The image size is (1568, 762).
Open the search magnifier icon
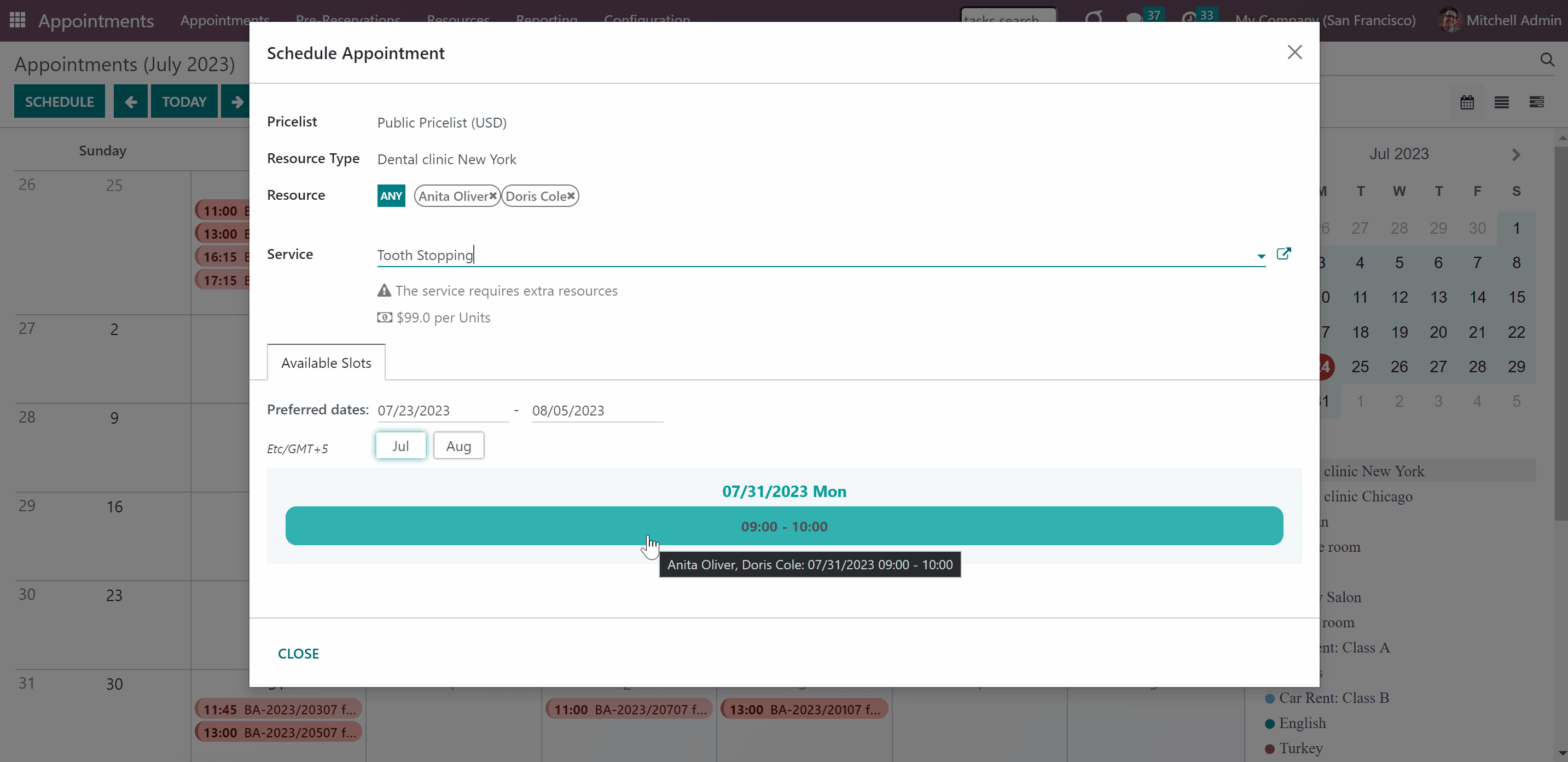click(1547, 60)
